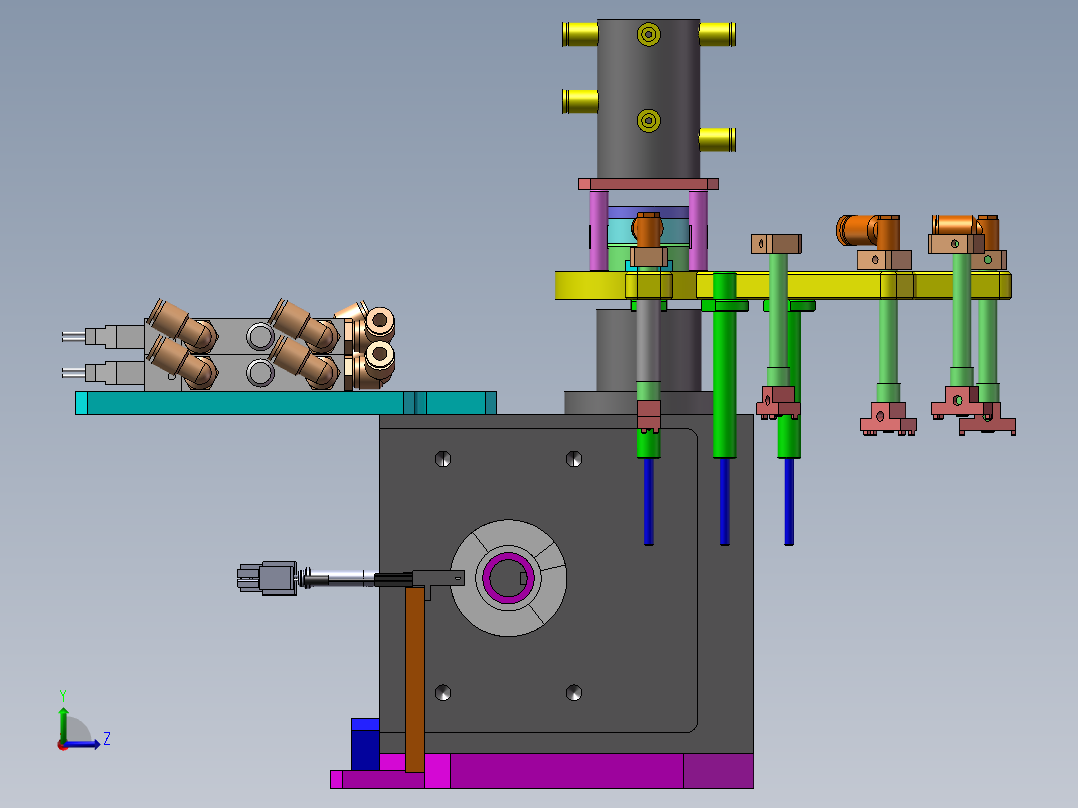Select the light gray circular flange face

(x=508, y=578)
